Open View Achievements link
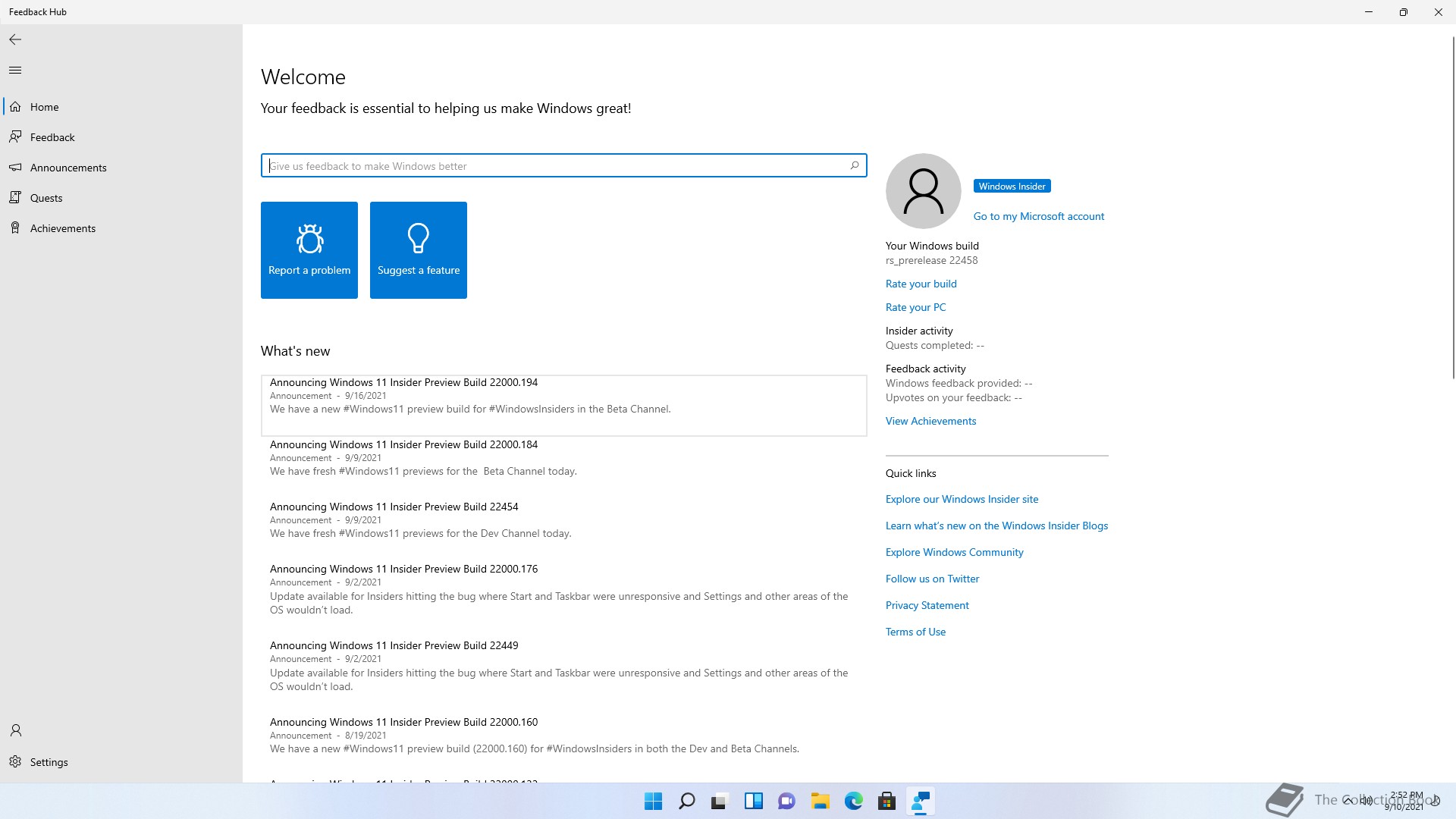This screenshot has height=819, width=1456. point(930,421)
